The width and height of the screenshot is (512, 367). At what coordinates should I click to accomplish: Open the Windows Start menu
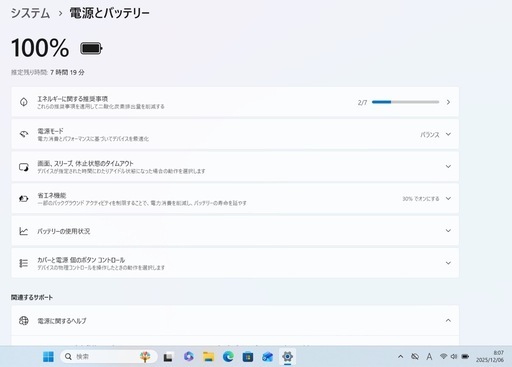pos(48,357)
